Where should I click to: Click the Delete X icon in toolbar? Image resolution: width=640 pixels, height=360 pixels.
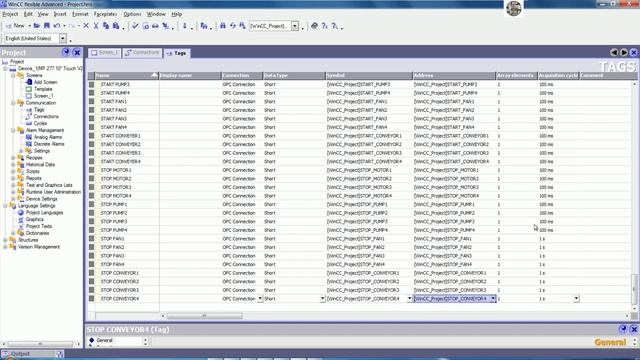86,26
